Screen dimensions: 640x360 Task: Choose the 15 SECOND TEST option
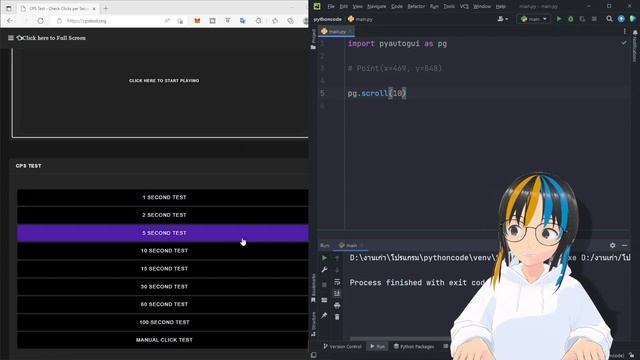(x=163, y=269)
